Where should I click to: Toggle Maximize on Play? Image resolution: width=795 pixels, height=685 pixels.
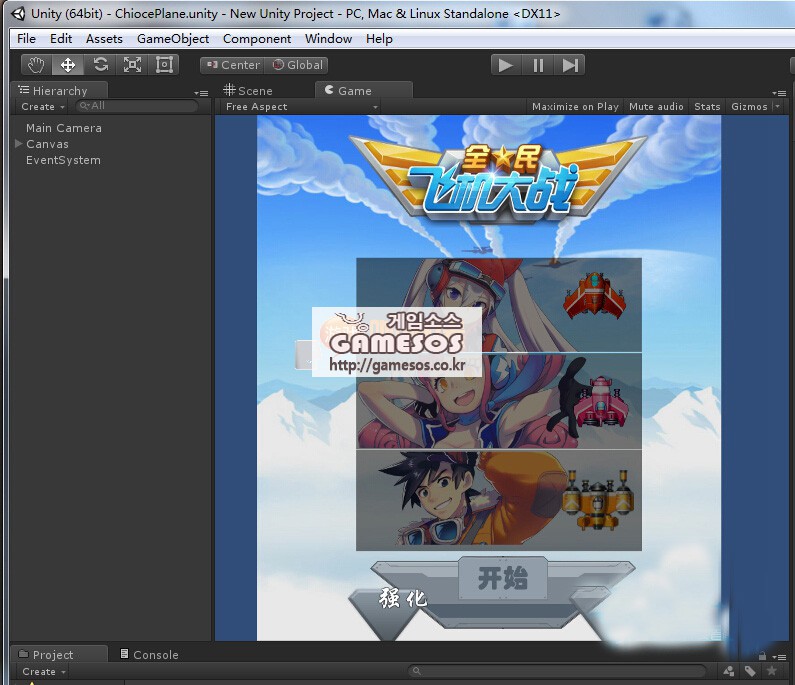[575, 106]
